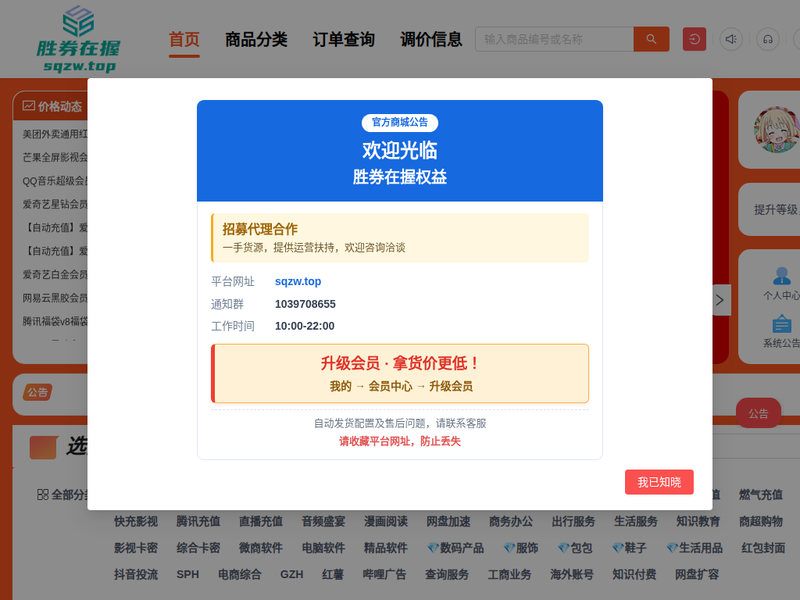Select the 燃气充值 category

point(761,494)
